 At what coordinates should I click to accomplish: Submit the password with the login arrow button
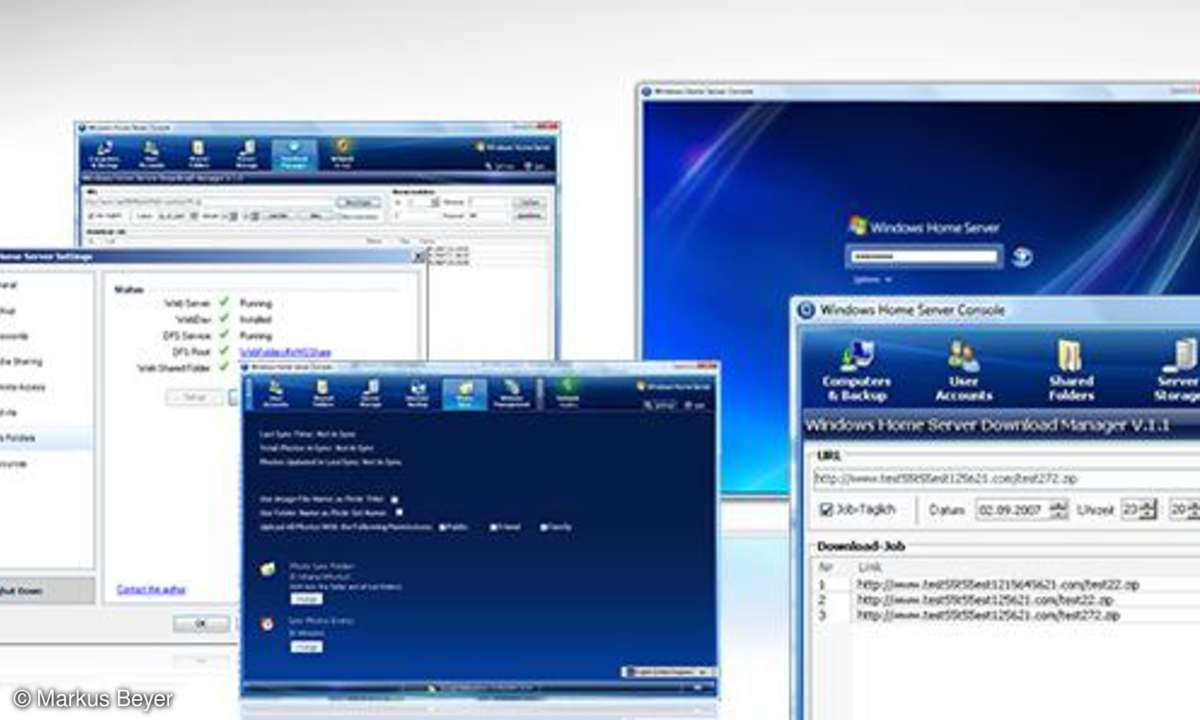1021,257
